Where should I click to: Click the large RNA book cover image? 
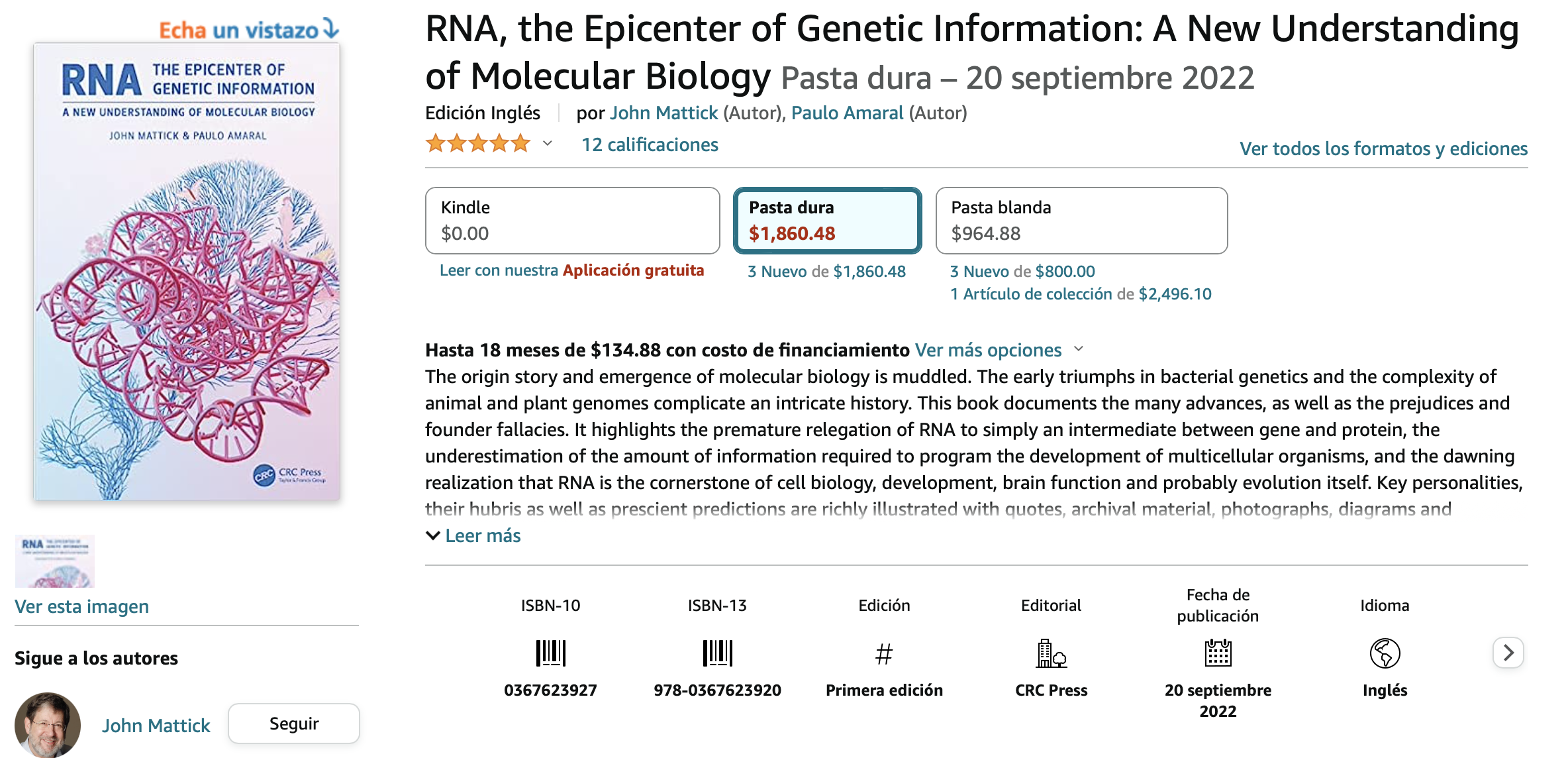click(187, 272)
